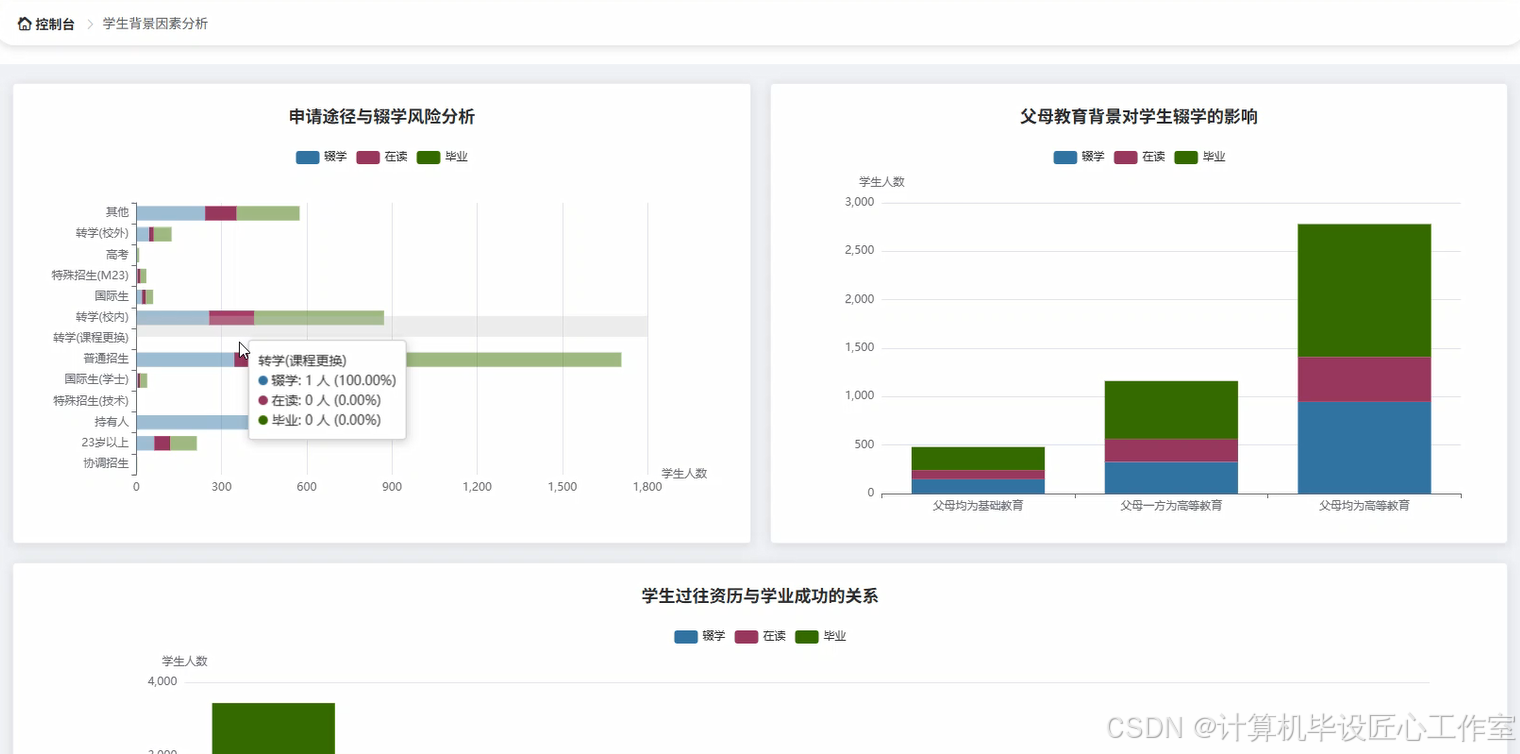The image size is (1520, 754).
Task: Click the 高考 y-axis label
Action: pos(117,254)
